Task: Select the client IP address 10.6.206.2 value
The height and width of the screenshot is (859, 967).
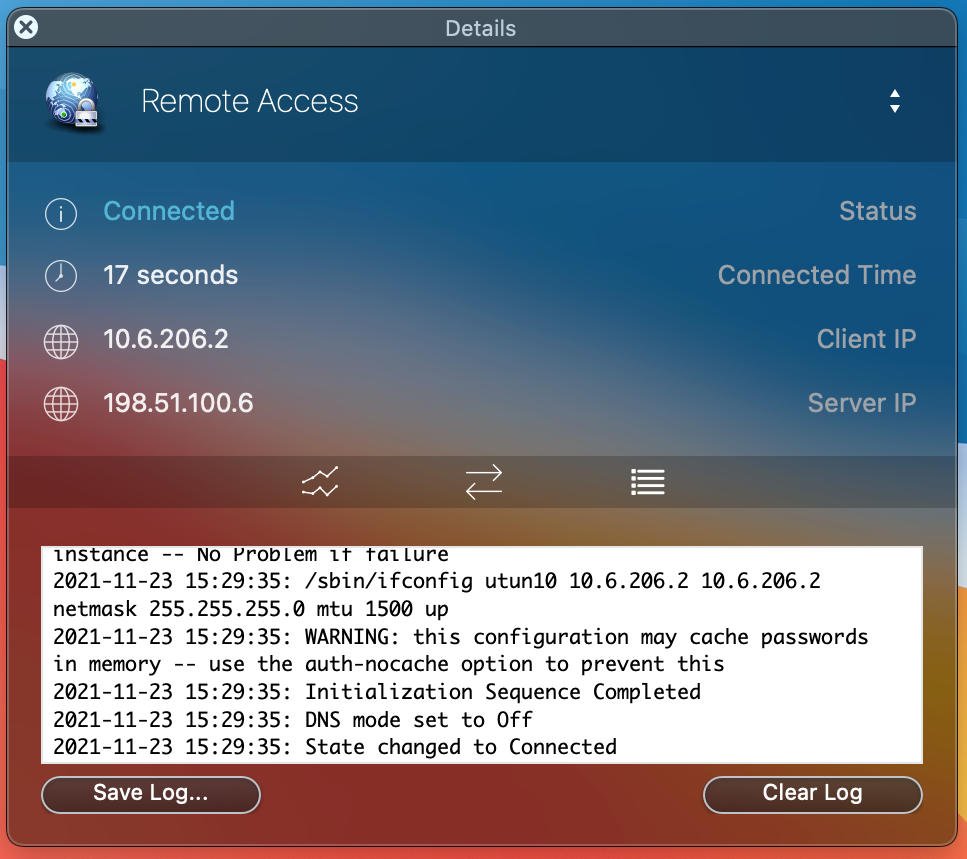Action: [x=166, y=340]
